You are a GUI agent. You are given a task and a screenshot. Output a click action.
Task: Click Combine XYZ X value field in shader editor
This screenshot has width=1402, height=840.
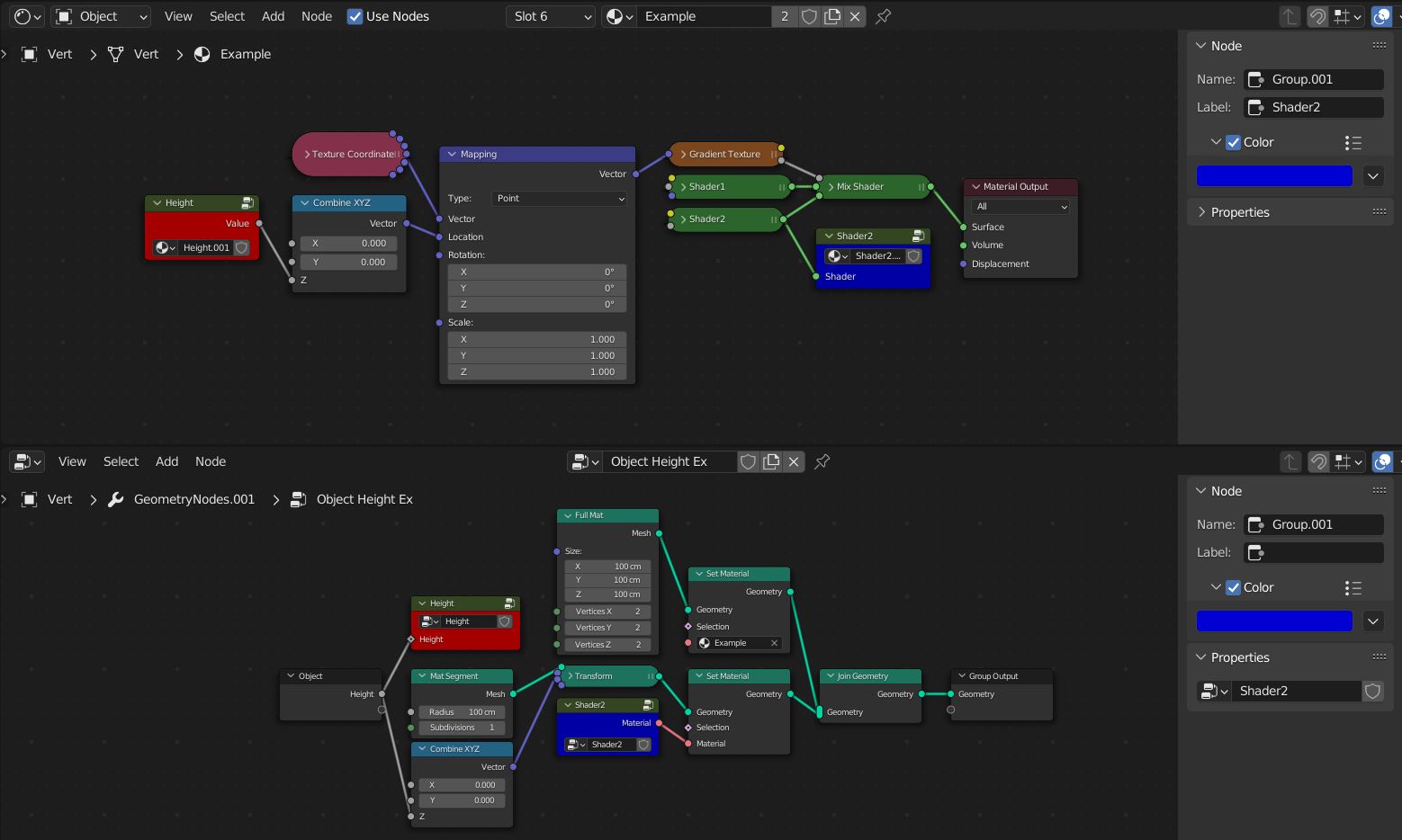[x=348, y=243]
